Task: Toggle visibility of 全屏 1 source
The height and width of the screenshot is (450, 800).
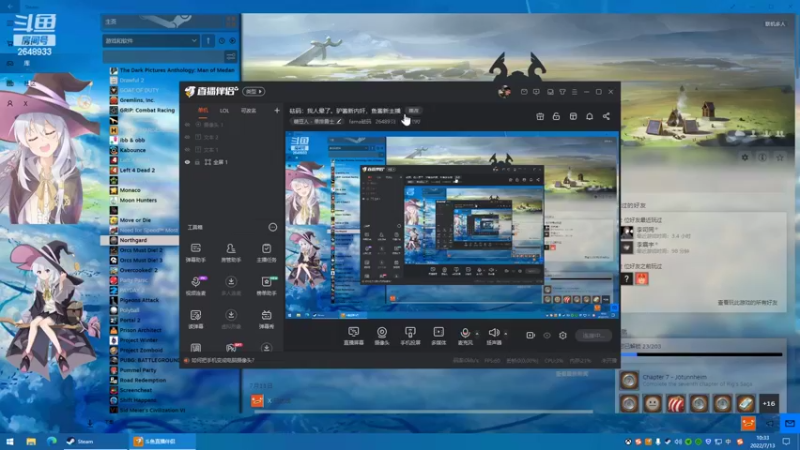Action: pyautogui.click(x=187, y=162)
